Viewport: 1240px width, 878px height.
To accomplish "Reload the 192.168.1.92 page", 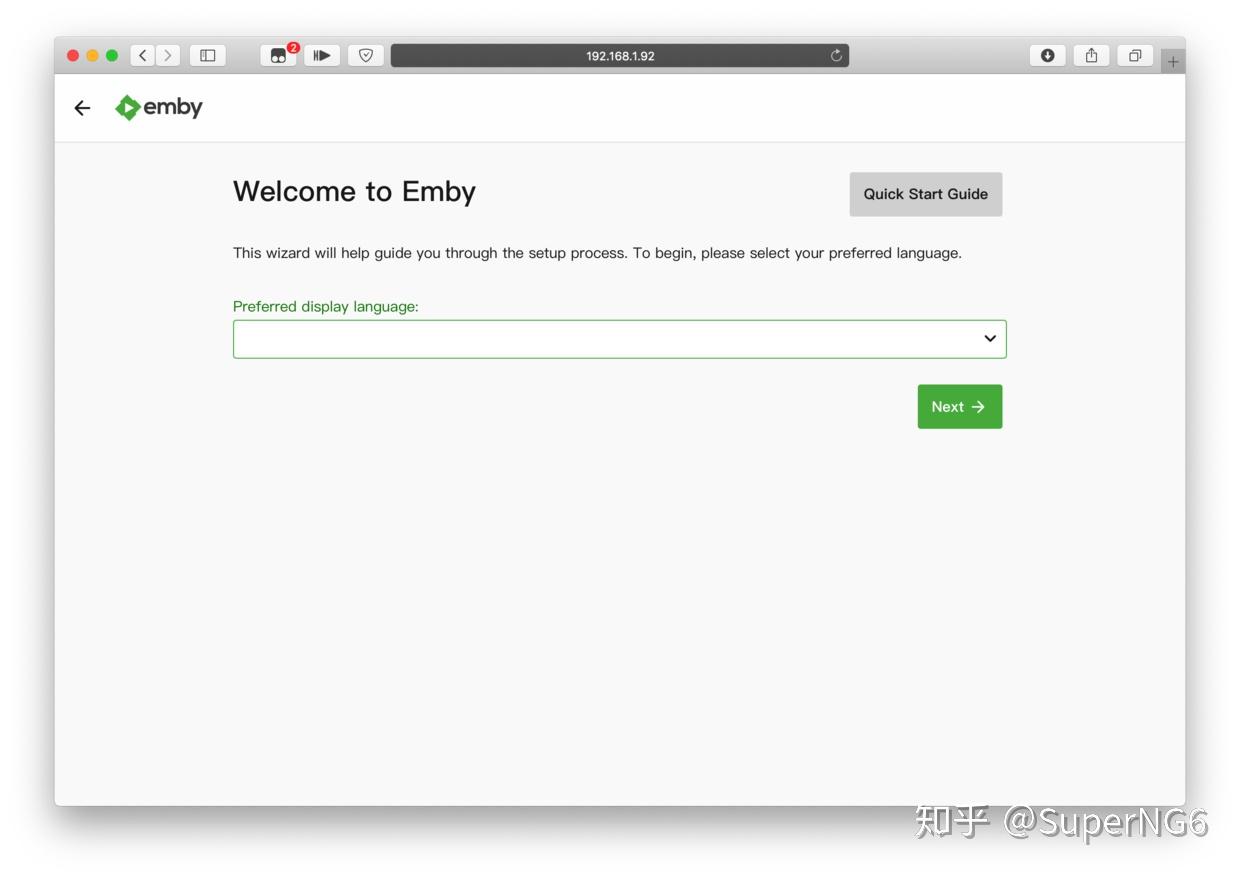I will pos(836,56).
